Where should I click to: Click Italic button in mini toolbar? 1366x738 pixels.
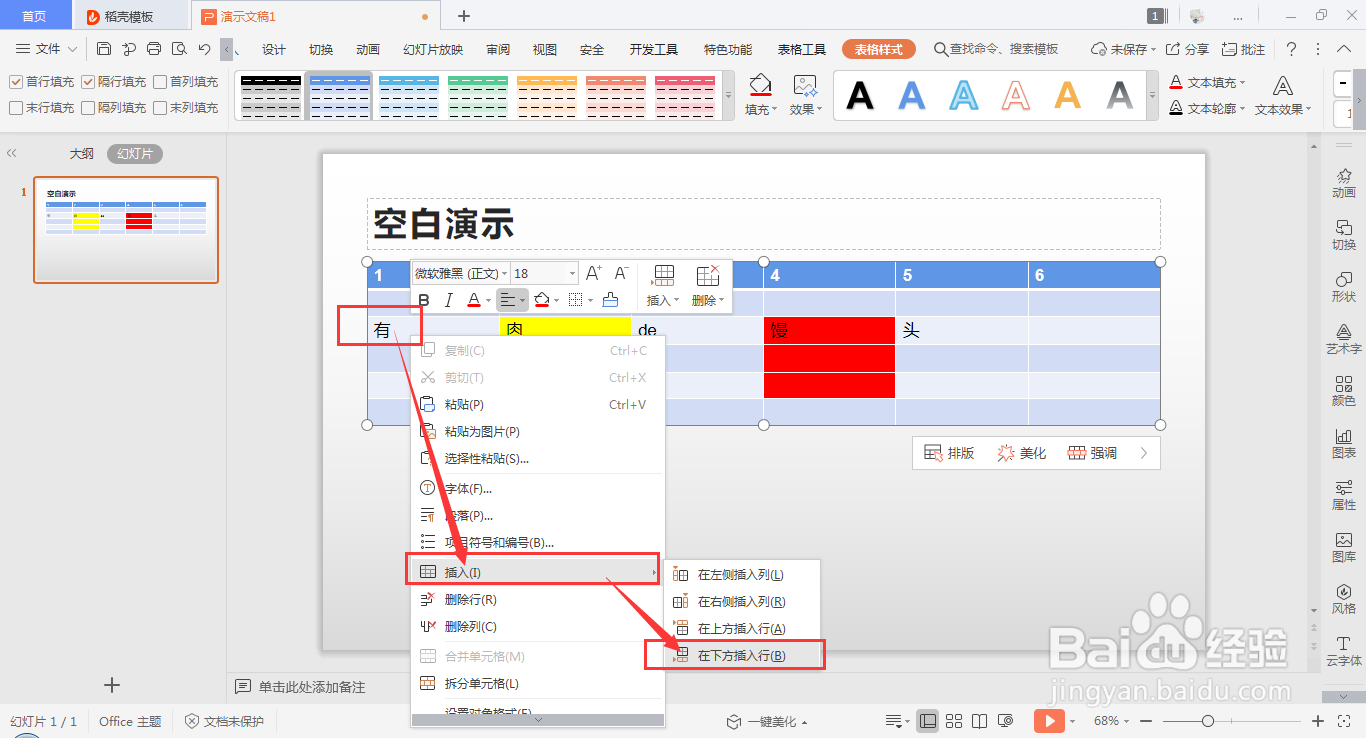coord(449,300)
